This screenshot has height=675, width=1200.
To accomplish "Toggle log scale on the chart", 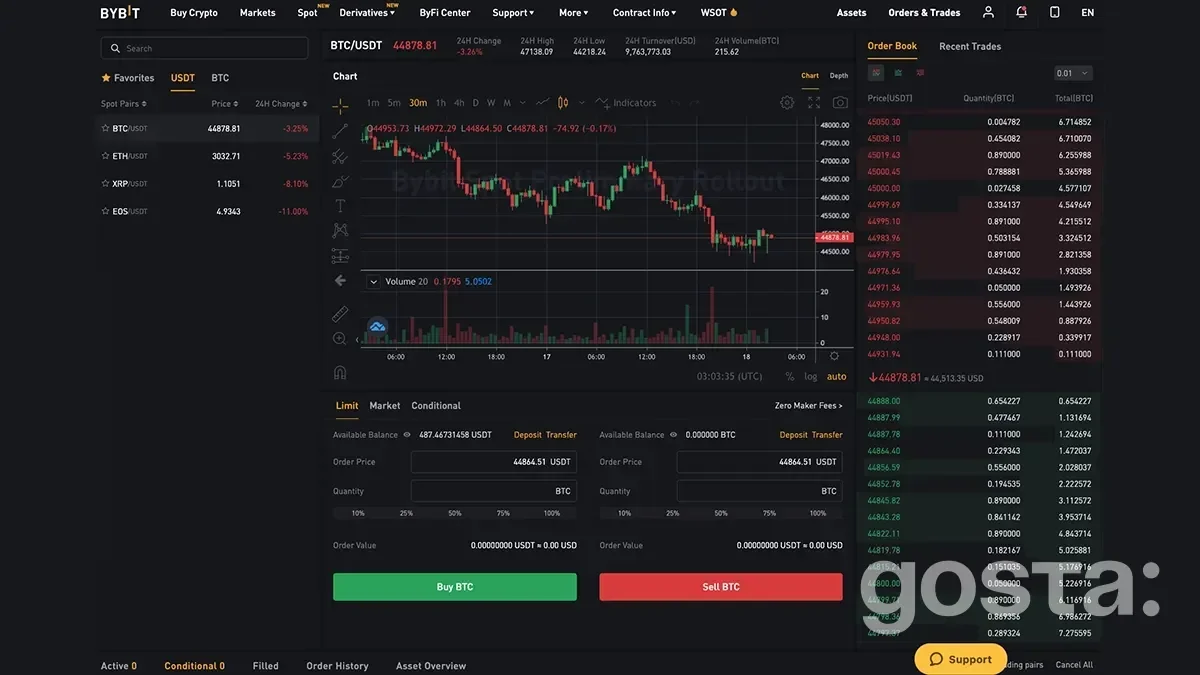I will [x=811, y=376].
